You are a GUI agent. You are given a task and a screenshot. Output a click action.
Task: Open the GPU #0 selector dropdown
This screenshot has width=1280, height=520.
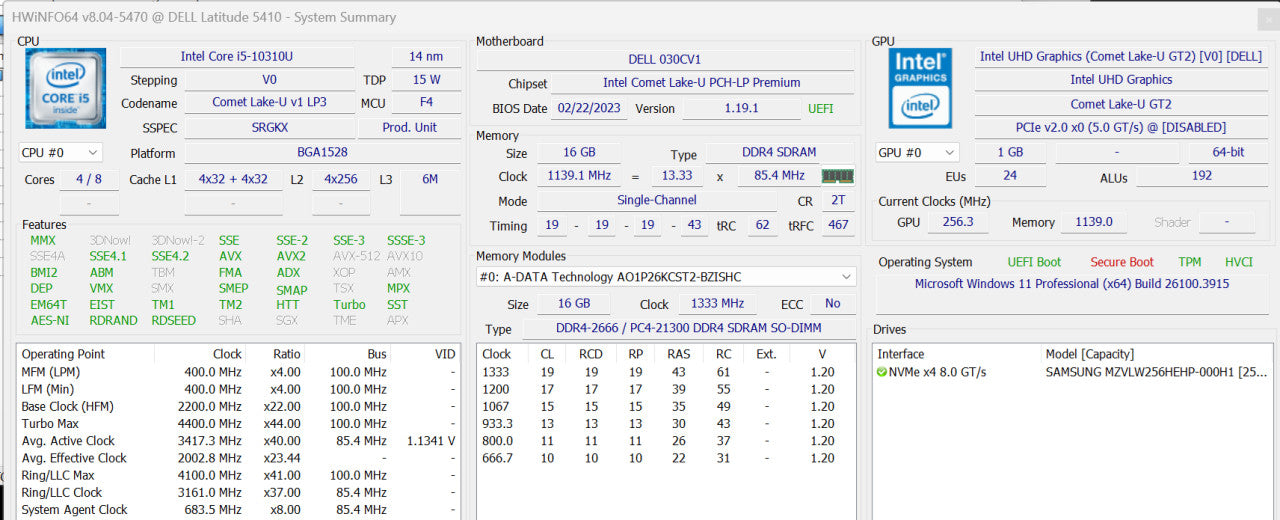click(917, 153)
